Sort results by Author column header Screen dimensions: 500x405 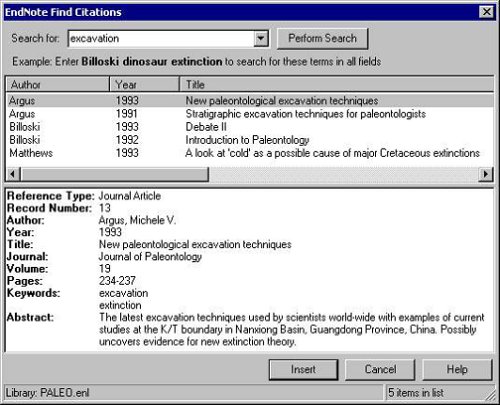click(x=58, y=85)
